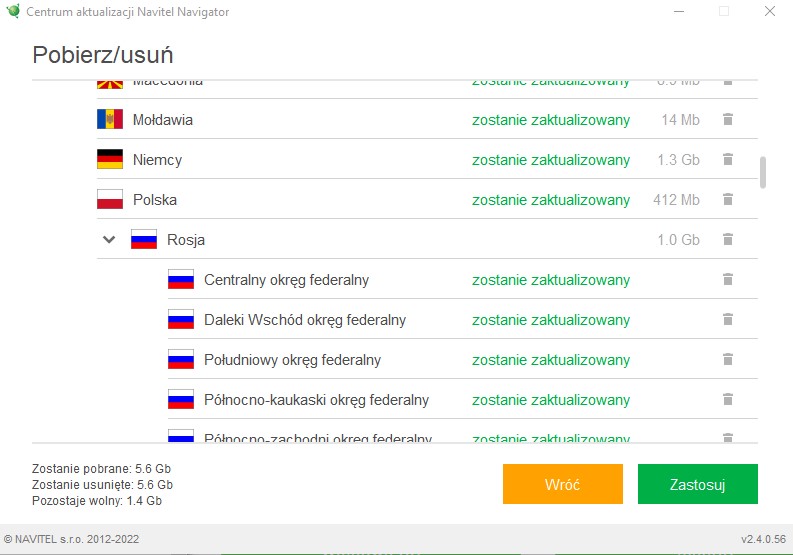The height and width of the screenshot is (555, 793).
Task: Remove Południowy okręg federalny map
Action: click(x=728, y=360)
